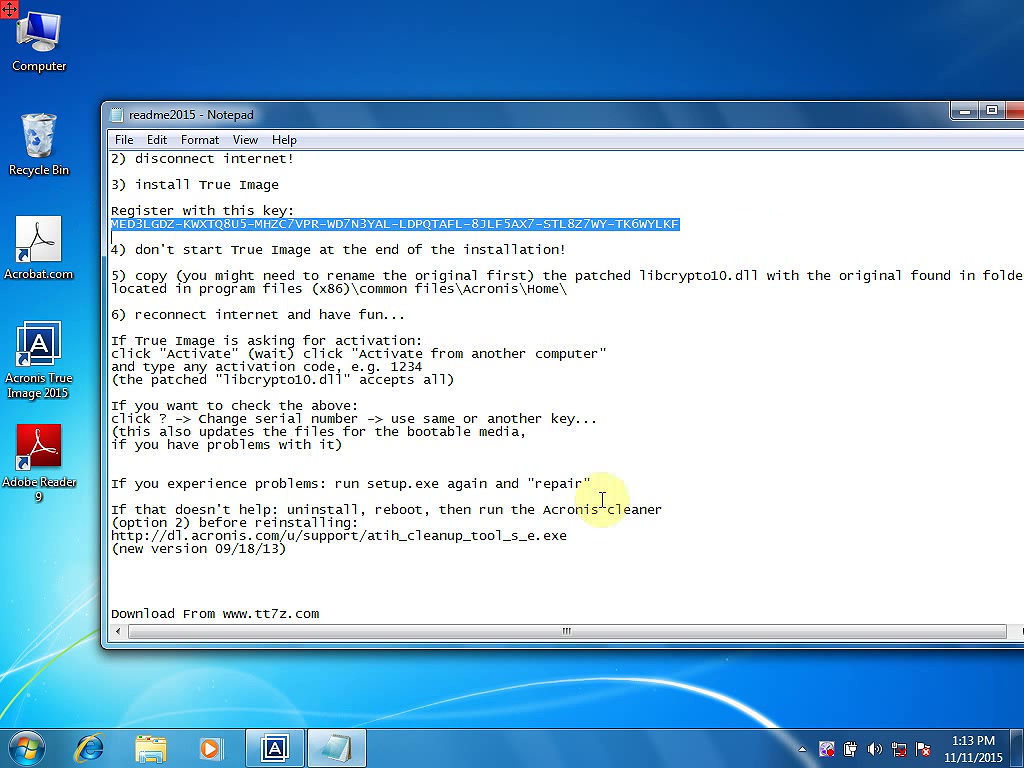Click line "If that doesn't help: uninstall, reboot"
The image size is (1024, 768).
[x=386, y=509]
